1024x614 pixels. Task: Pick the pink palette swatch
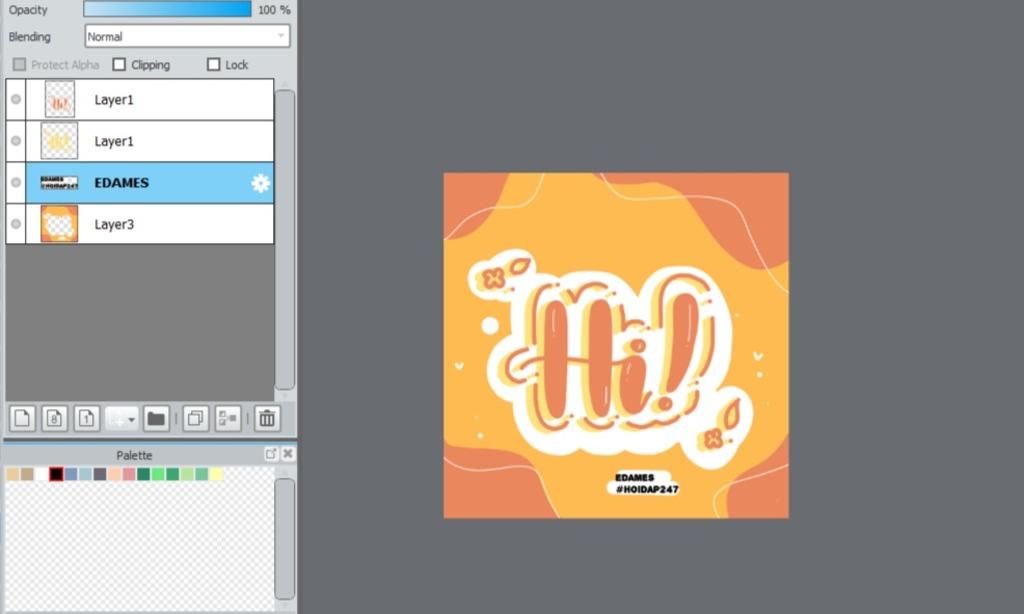coord(129,474)
